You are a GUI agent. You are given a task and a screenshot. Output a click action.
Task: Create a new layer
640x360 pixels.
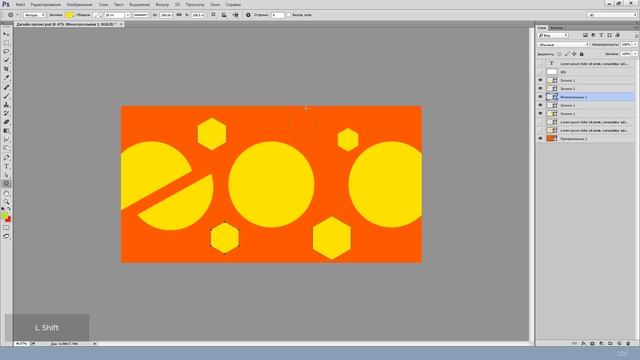pyautogui.click(x=619, y=344)
